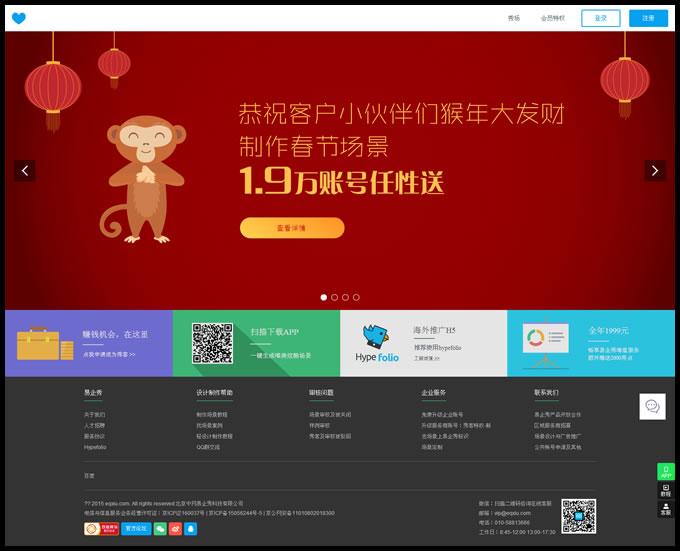Click the vip@eqxiu.com email text
This screenshot has height=551, width=680.
point(513,513)
